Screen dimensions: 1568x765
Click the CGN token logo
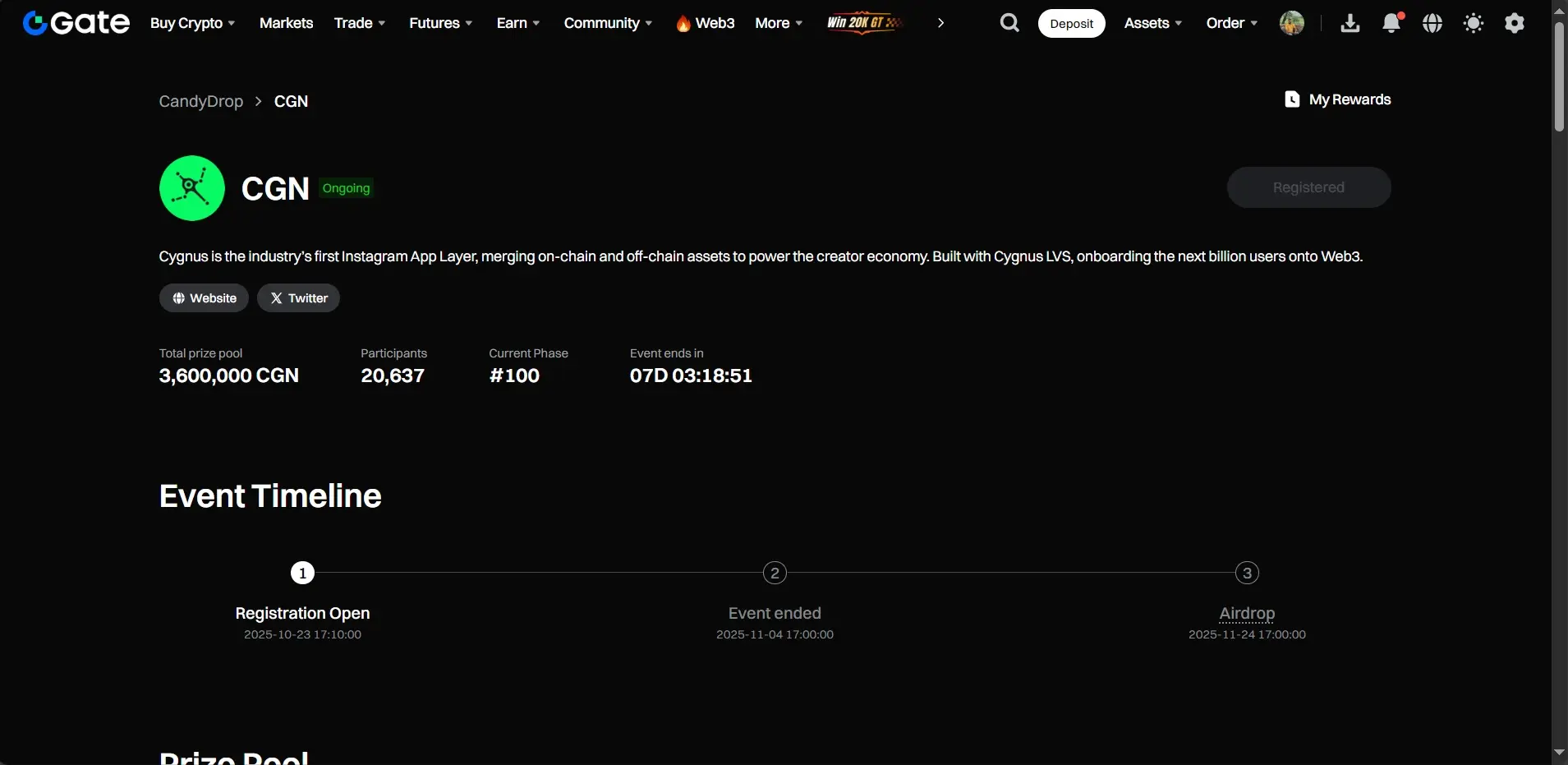click(192, 188)
